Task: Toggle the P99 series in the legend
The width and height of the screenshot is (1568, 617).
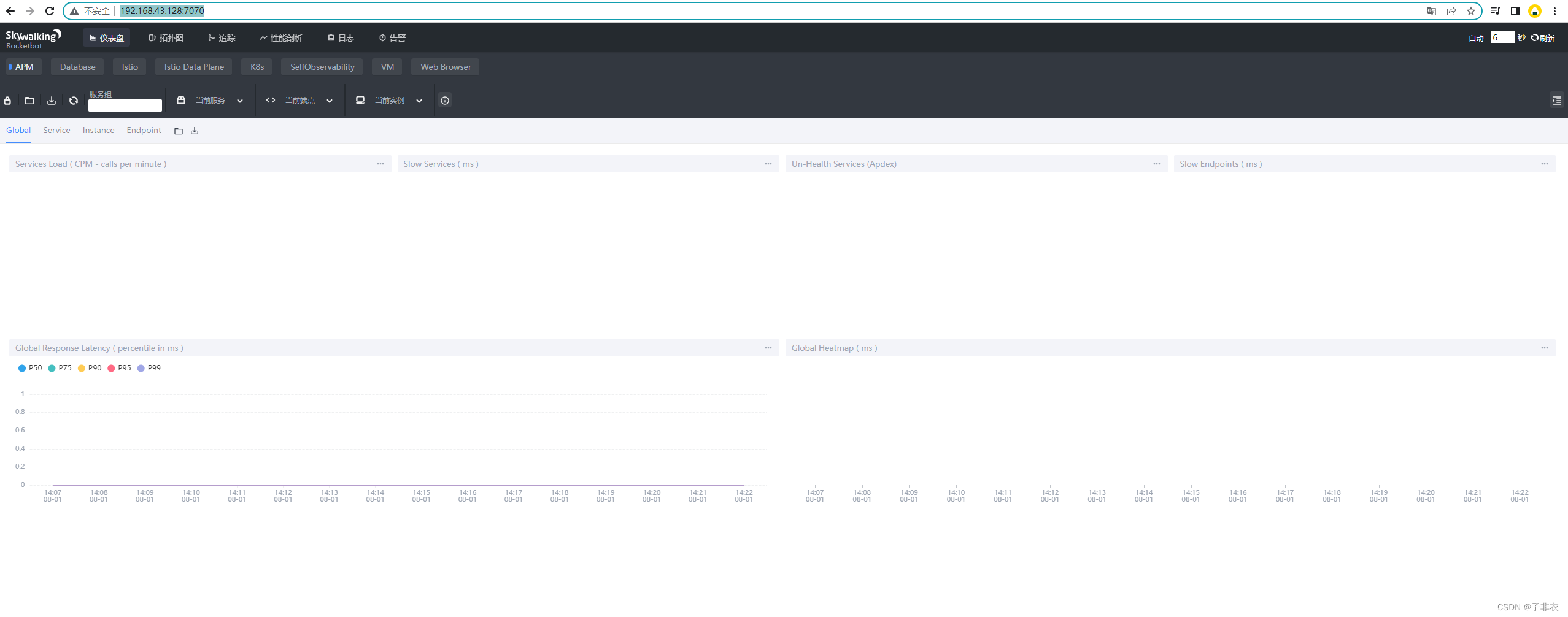Action: pyautogui.click(x=149, y=368)
